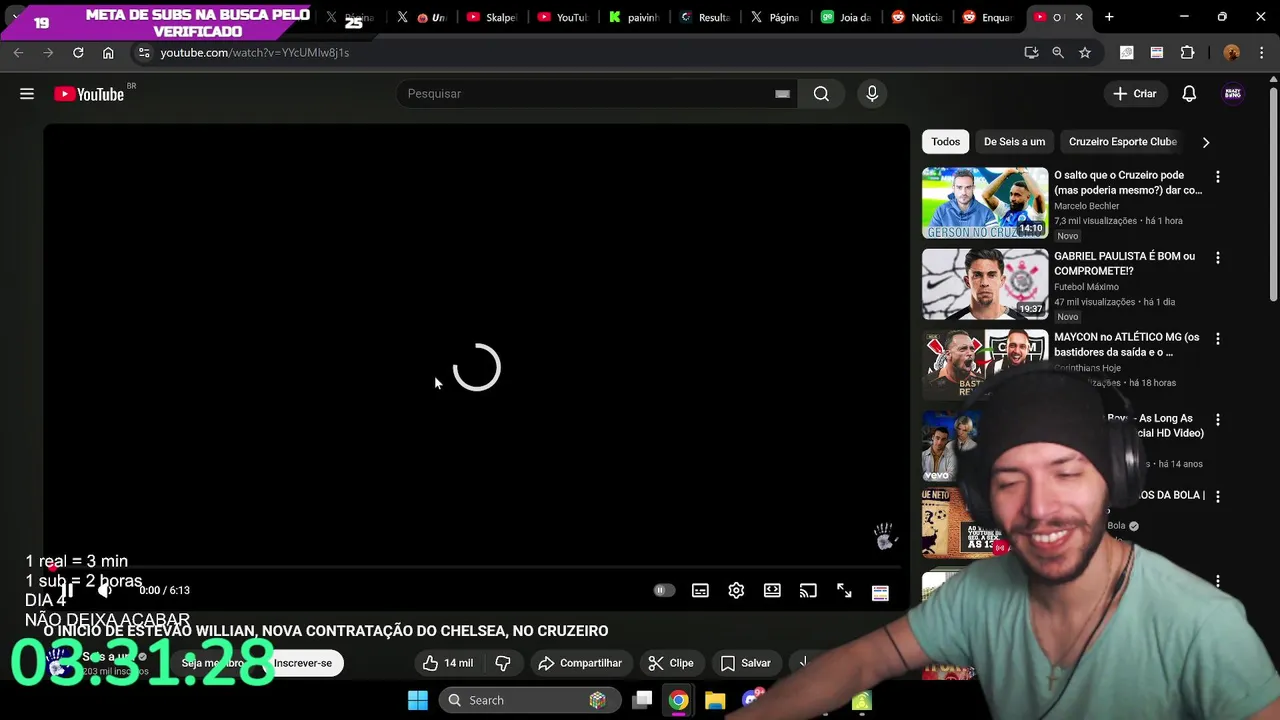Open Chrome home page button

108,53
